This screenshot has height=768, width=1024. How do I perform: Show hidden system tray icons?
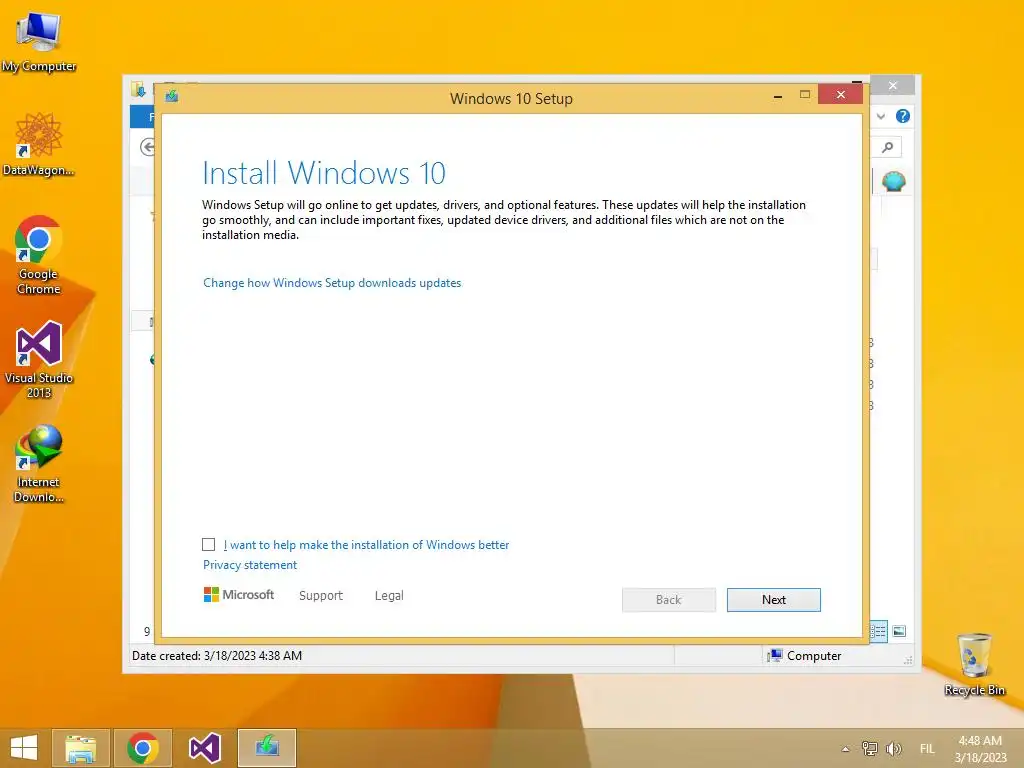(846, 749)
